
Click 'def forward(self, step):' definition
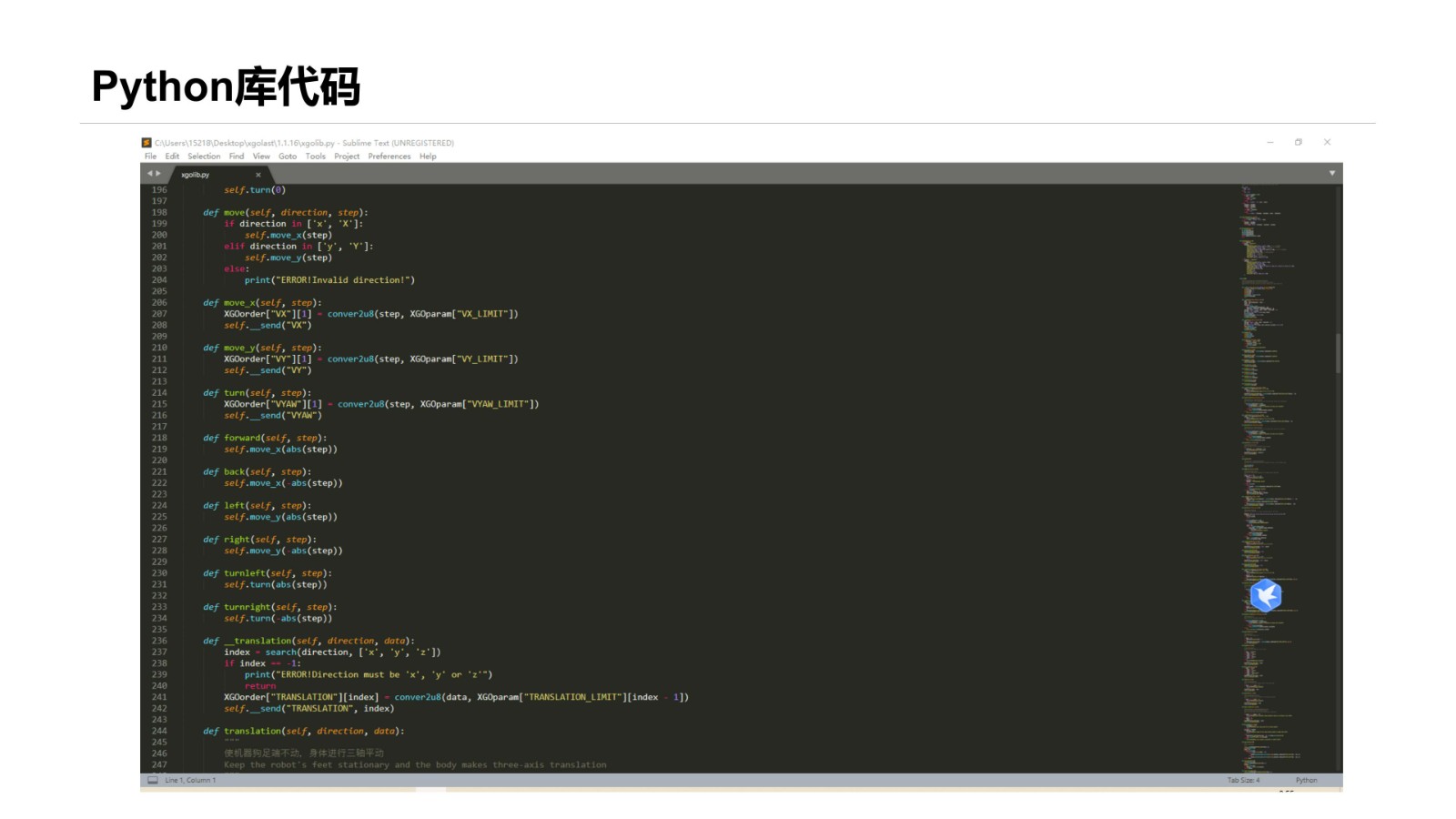[x=265, y=438]
